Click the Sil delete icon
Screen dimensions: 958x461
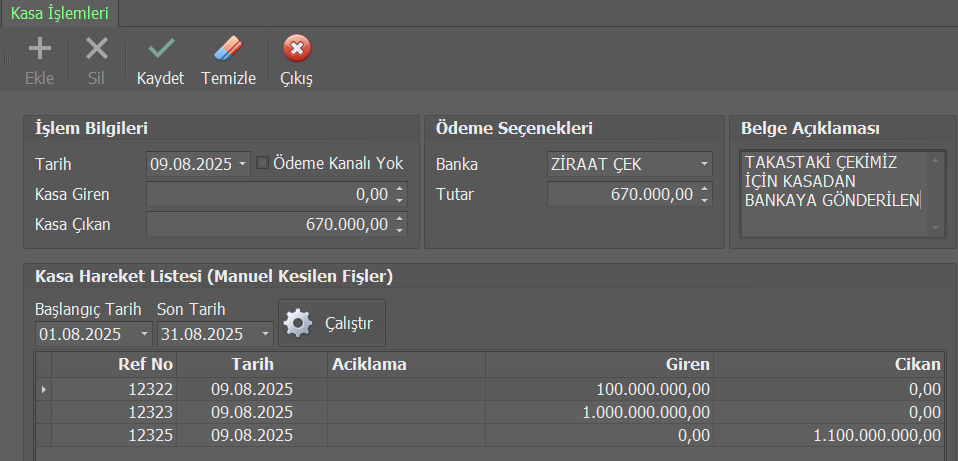click(x=97, y=49)
